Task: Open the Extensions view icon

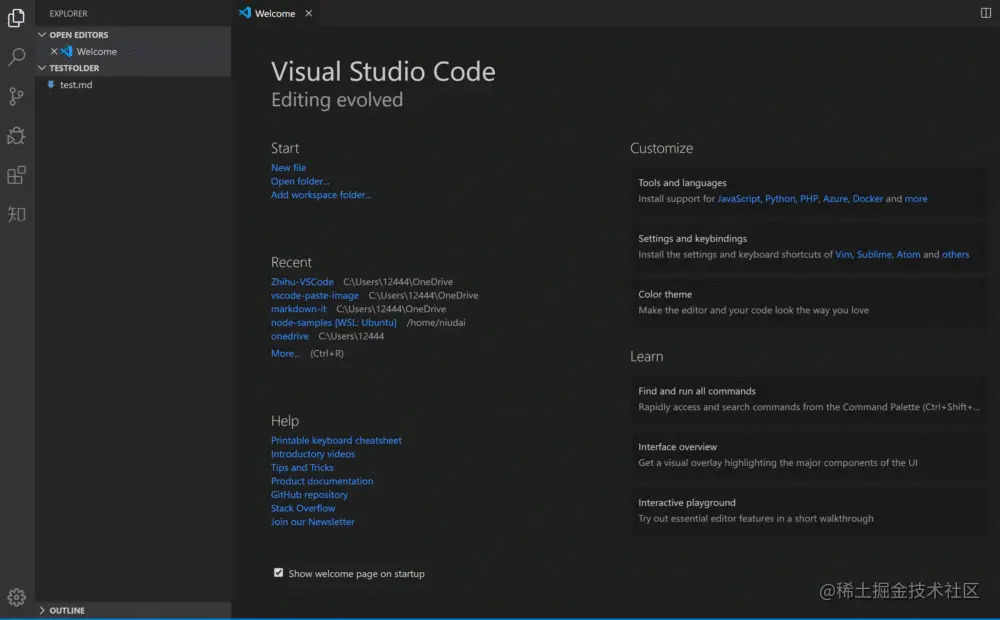Action: (x=17, y=175)
